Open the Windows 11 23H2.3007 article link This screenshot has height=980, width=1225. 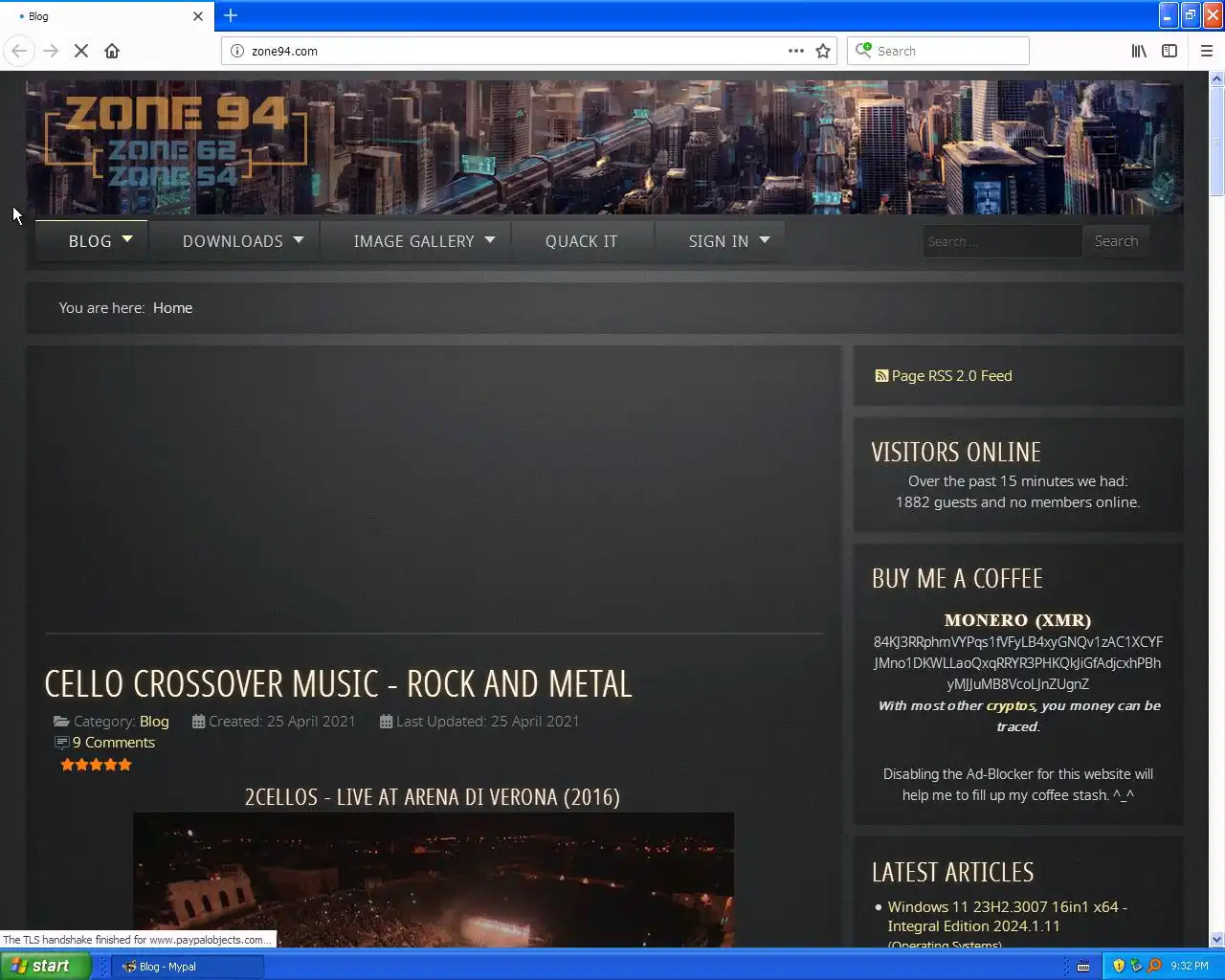(x=1007, y=917)
